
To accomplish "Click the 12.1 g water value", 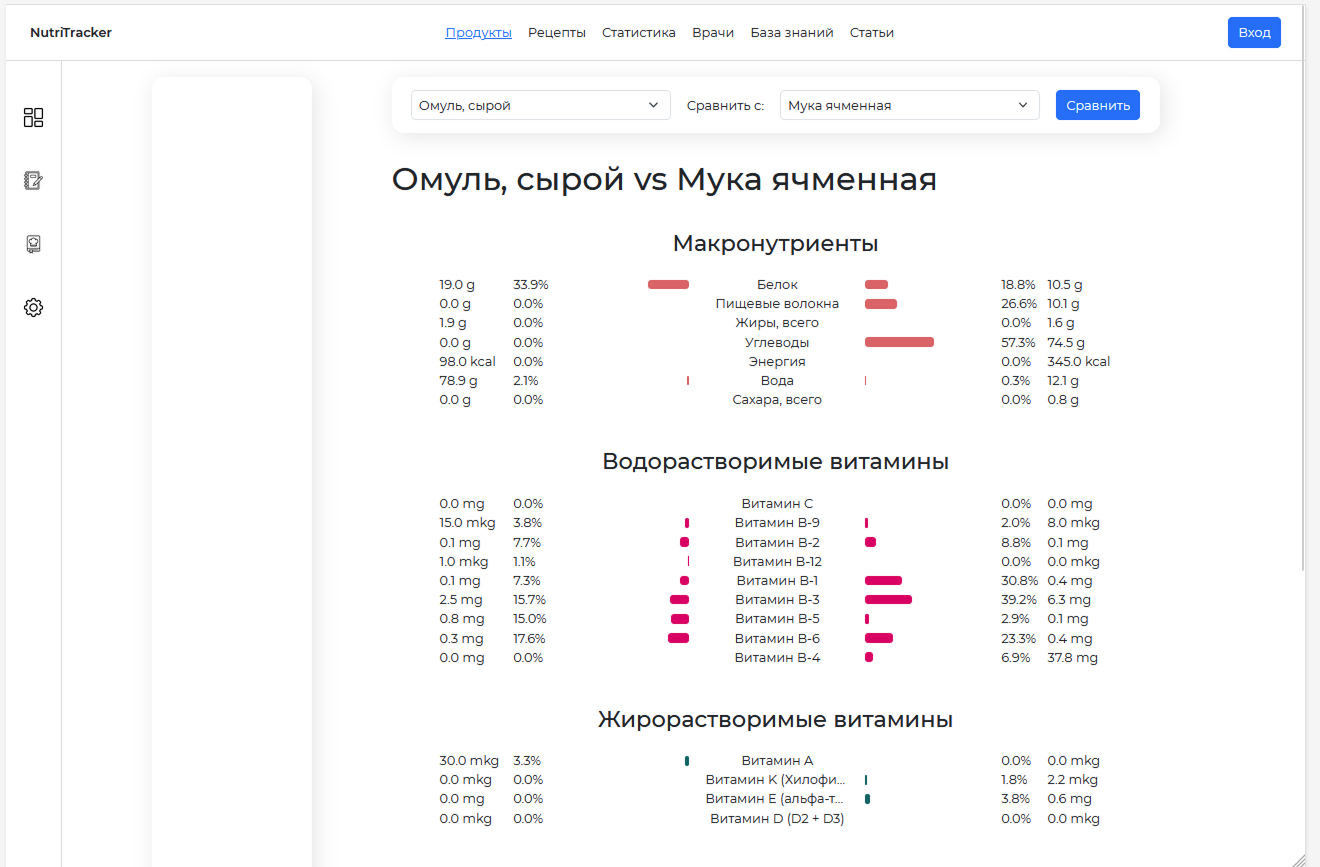I will click(x=1063, y=381).
